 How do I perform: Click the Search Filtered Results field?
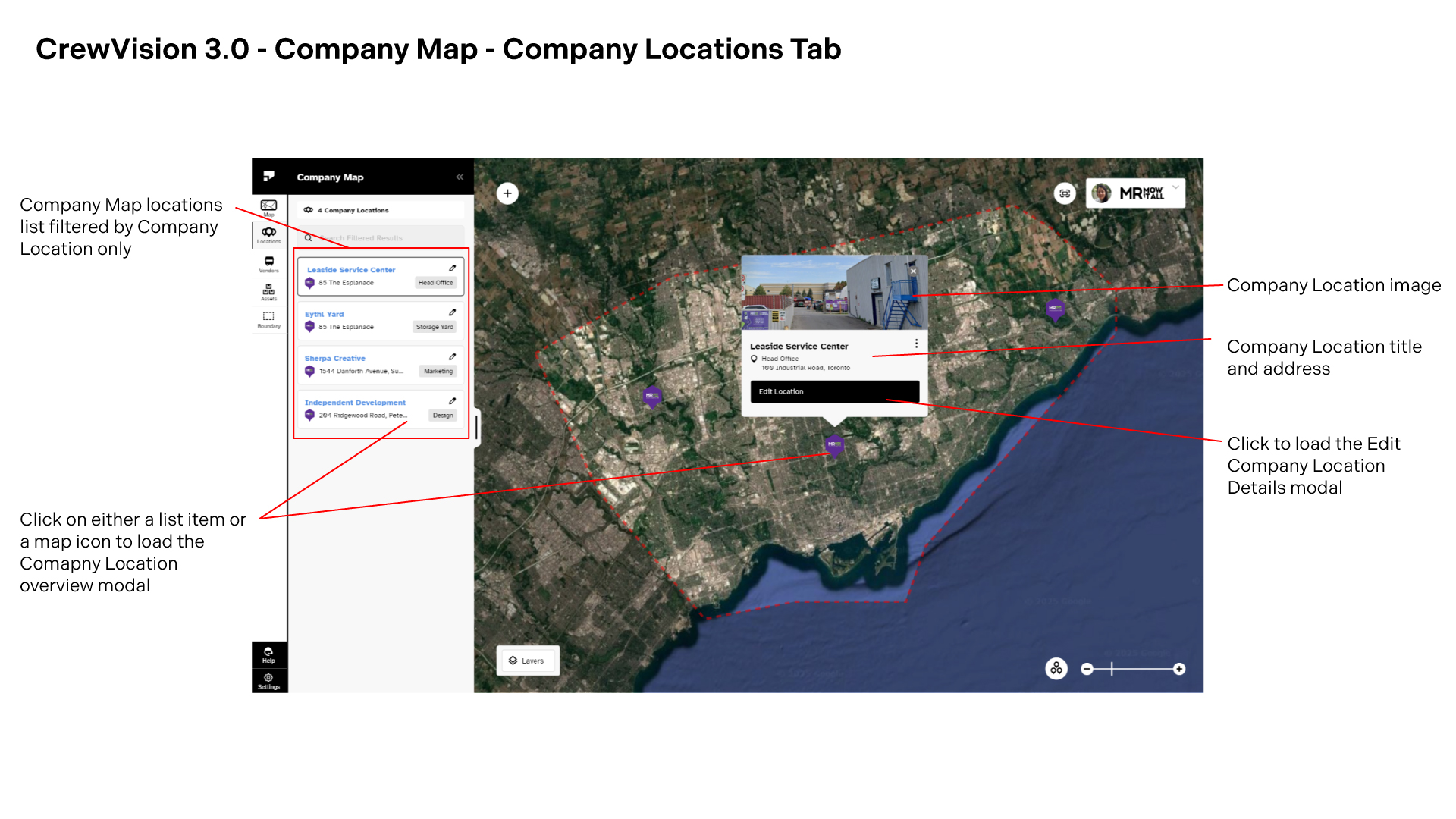tap(380, 237)
